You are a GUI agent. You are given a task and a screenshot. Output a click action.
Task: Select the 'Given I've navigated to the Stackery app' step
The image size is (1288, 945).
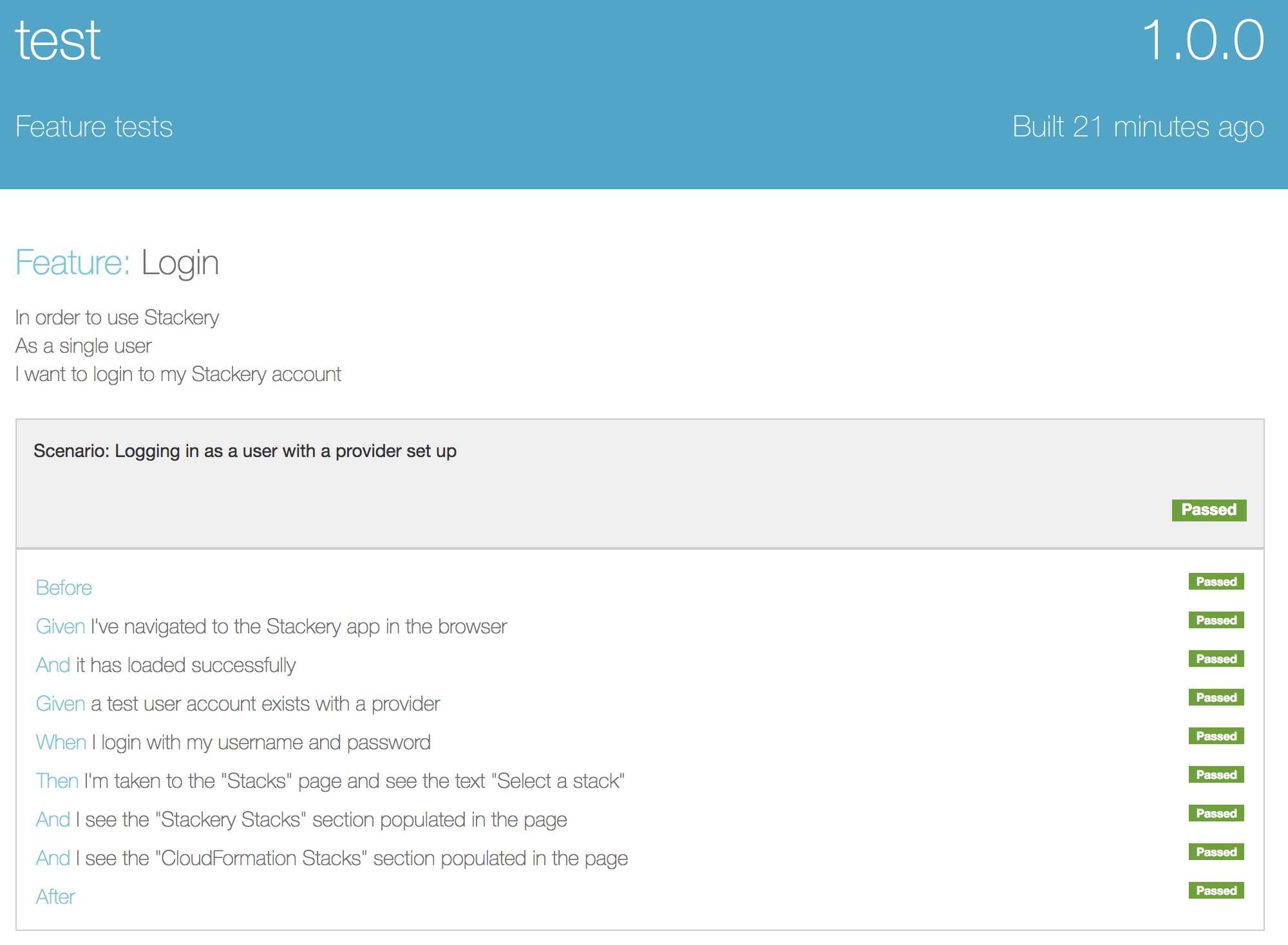coord(271,626)
